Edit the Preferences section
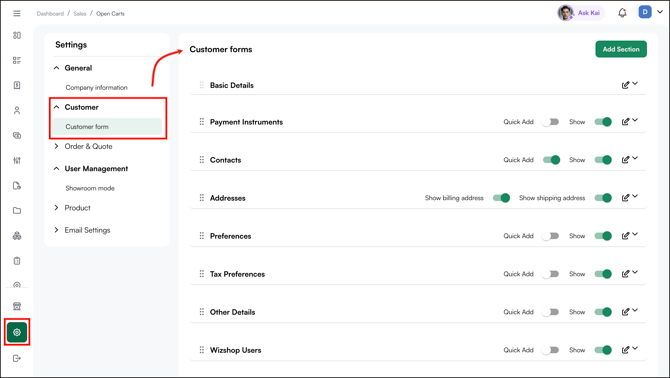 625,236
